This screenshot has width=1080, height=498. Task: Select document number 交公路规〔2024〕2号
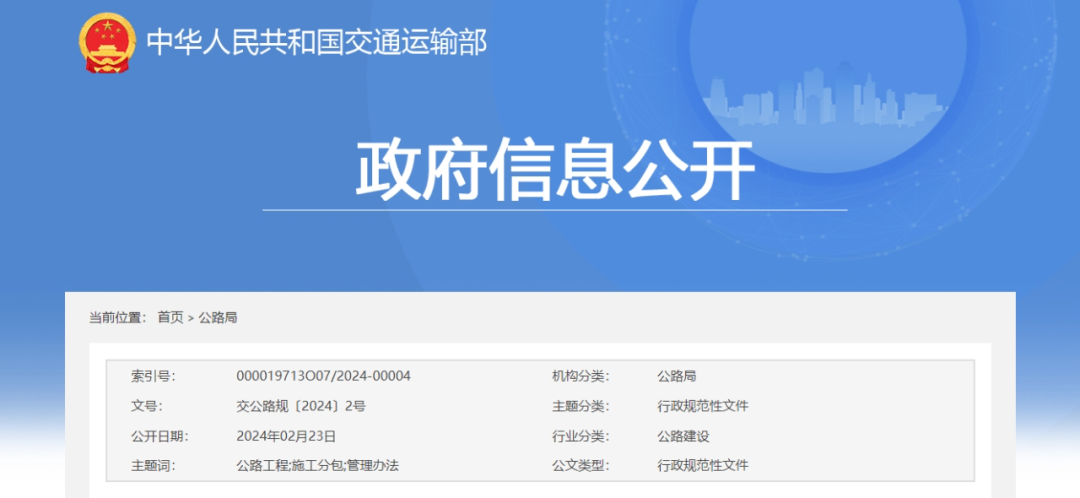301,406
